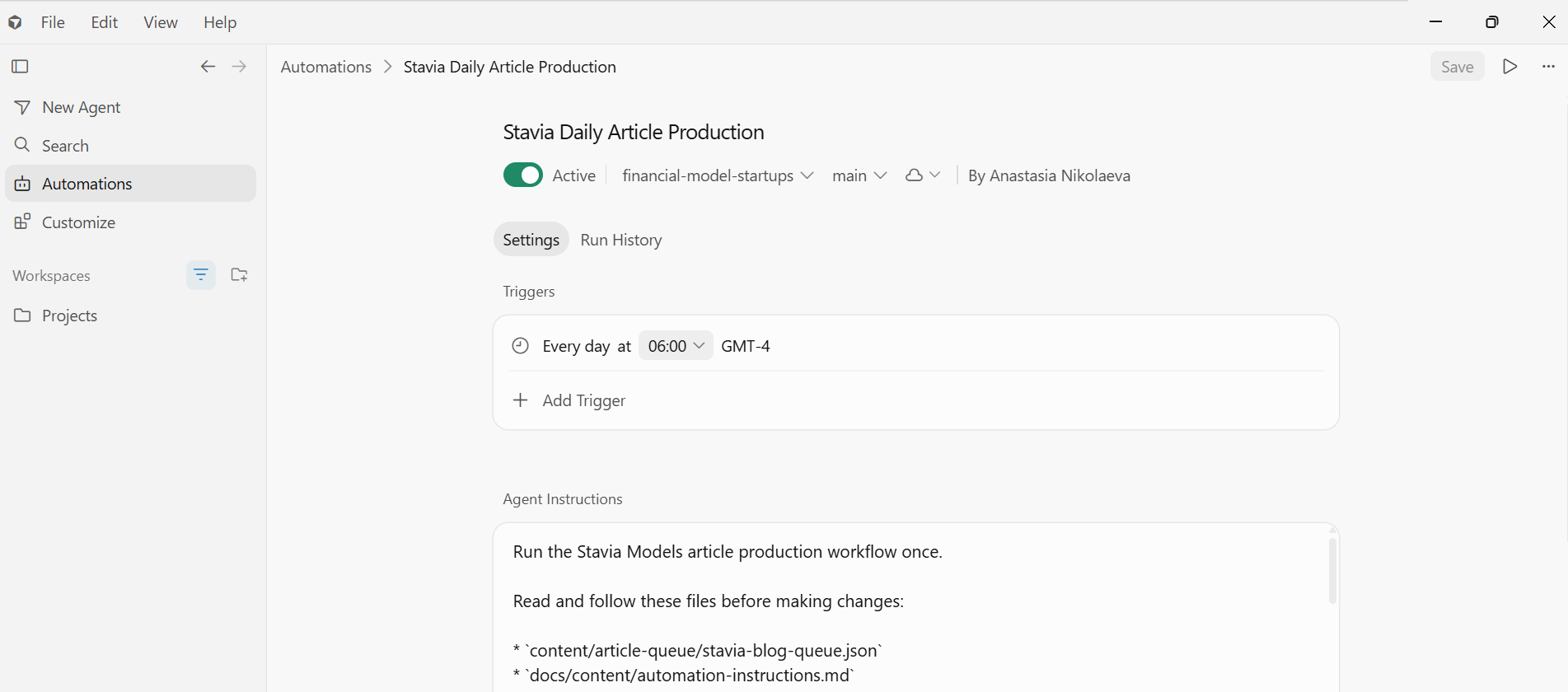
Task: Open the three-dot more options menu
Action: pos(1548,67)
